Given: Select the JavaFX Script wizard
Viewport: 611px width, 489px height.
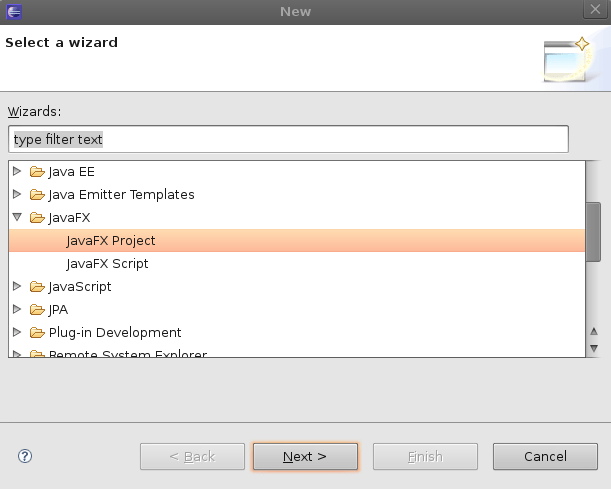Looking at the screenshot, I should (297, 263).
